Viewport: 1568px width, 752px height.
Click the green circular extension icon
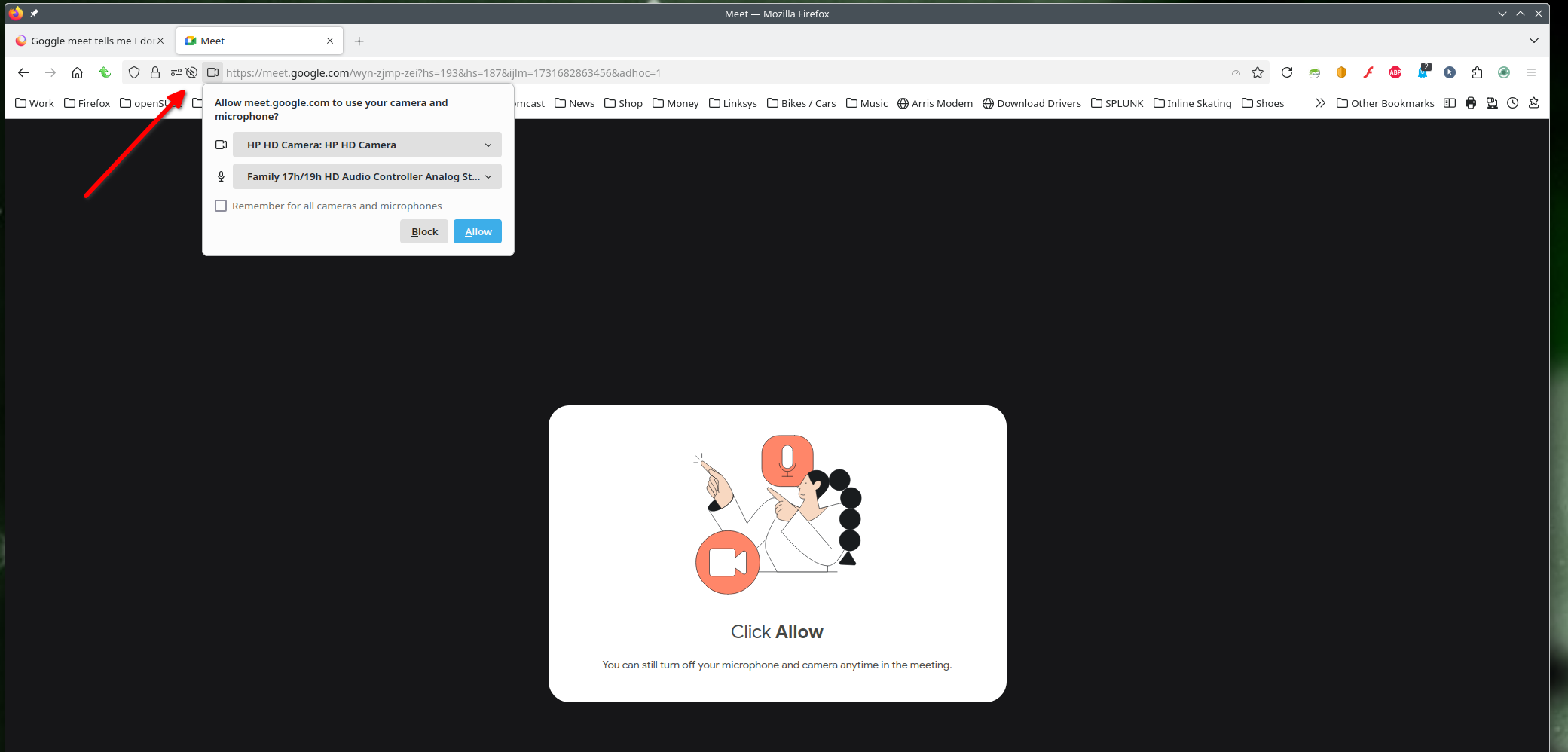[1504, 72]
